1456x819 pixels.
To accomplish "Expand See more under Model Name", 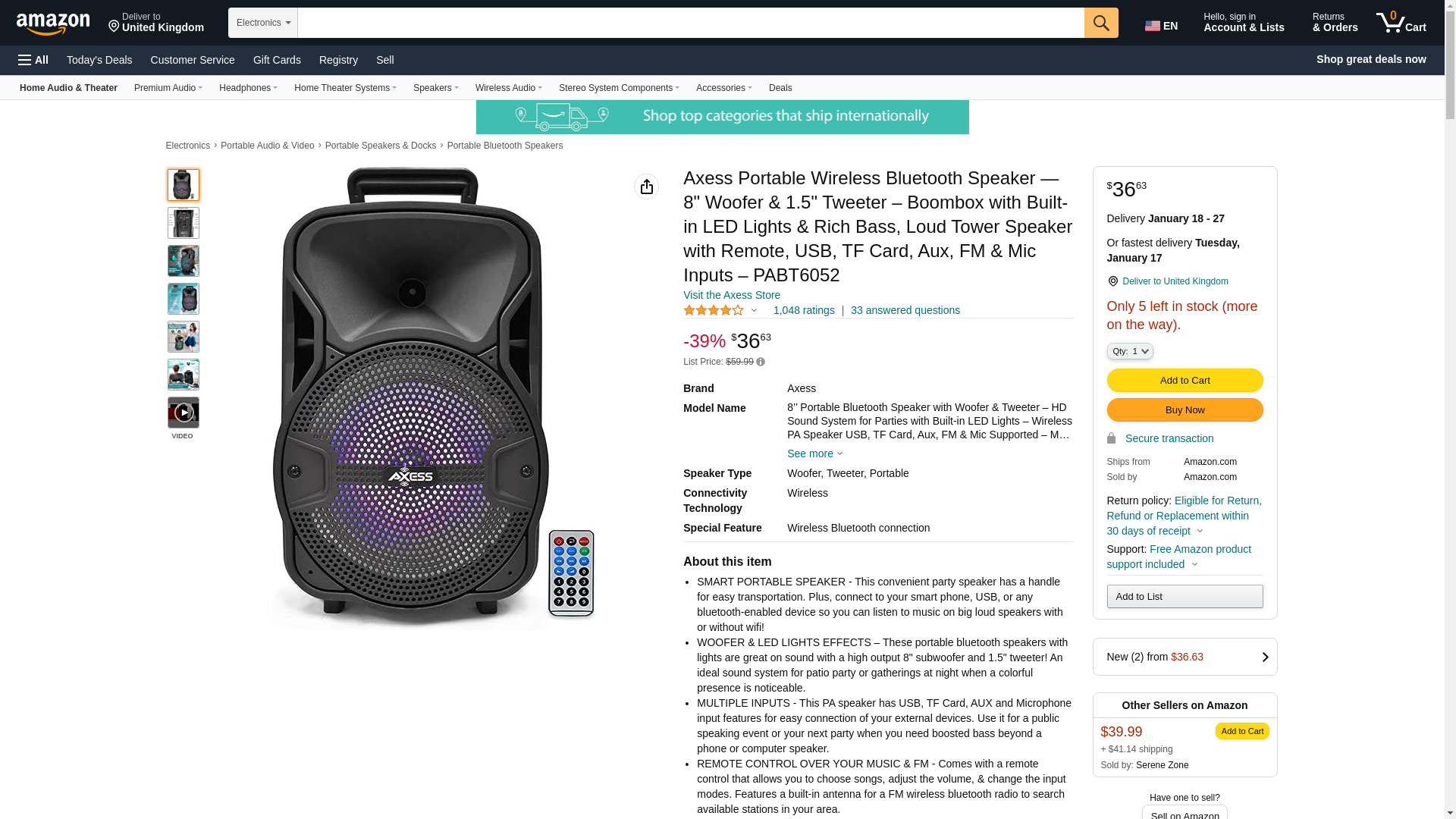I will (814, 453).
